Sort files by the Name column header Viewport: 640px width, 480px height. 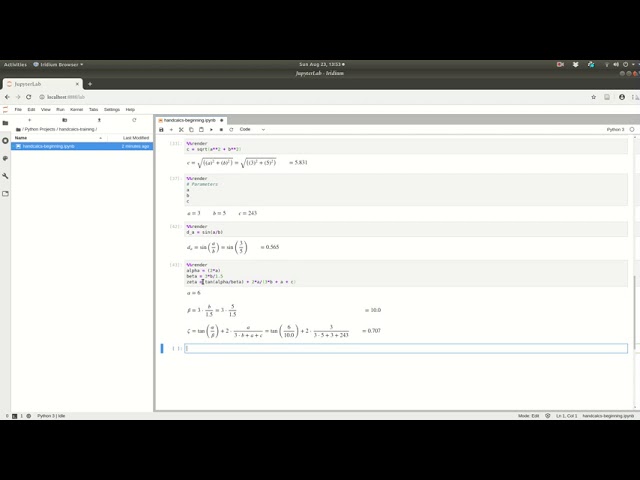coord(59,138)
